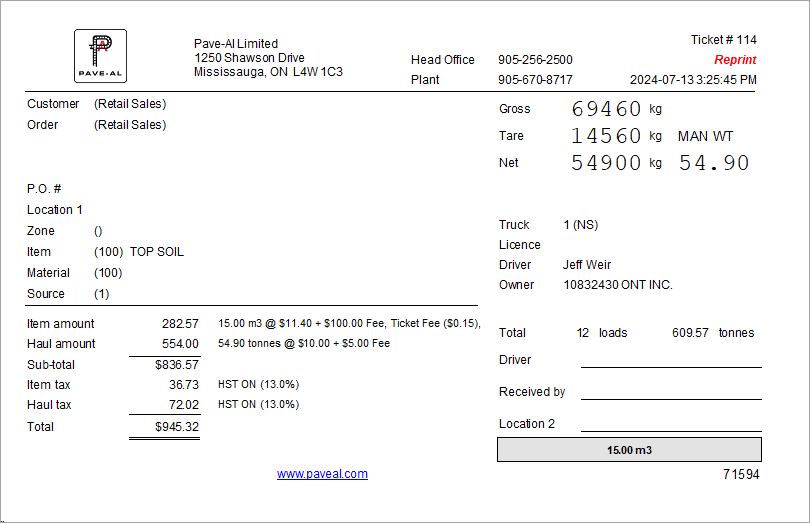
Task: Open the www.paveal.com link
Action: (322, 474)
